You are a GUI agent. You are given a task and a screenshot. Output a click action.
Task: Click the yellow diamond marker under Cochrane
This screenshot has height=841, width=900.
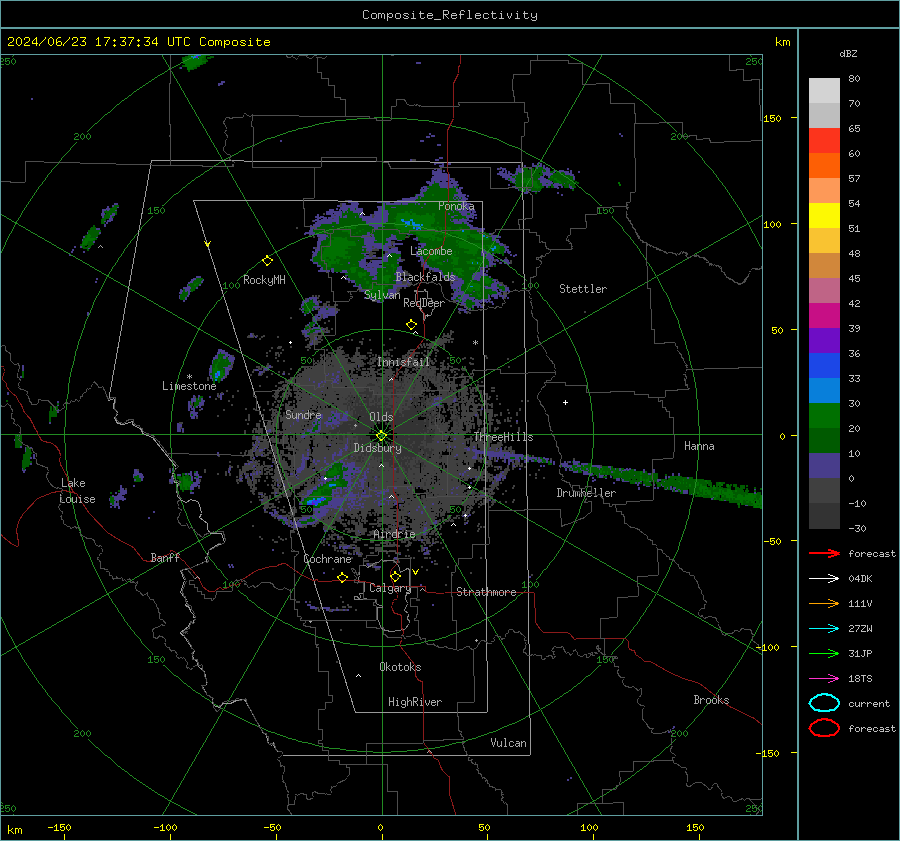point(342,577)
